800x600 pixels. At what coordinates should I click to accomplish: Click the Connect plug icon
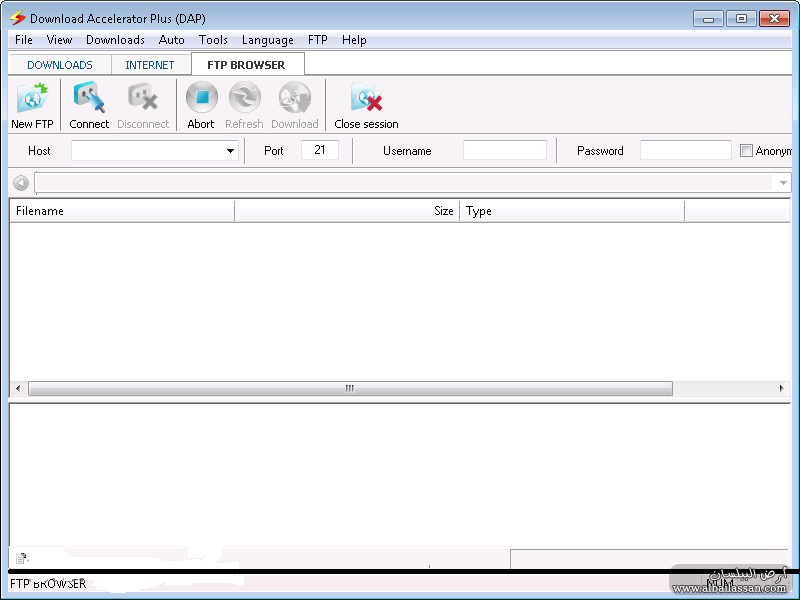point(89,97)
